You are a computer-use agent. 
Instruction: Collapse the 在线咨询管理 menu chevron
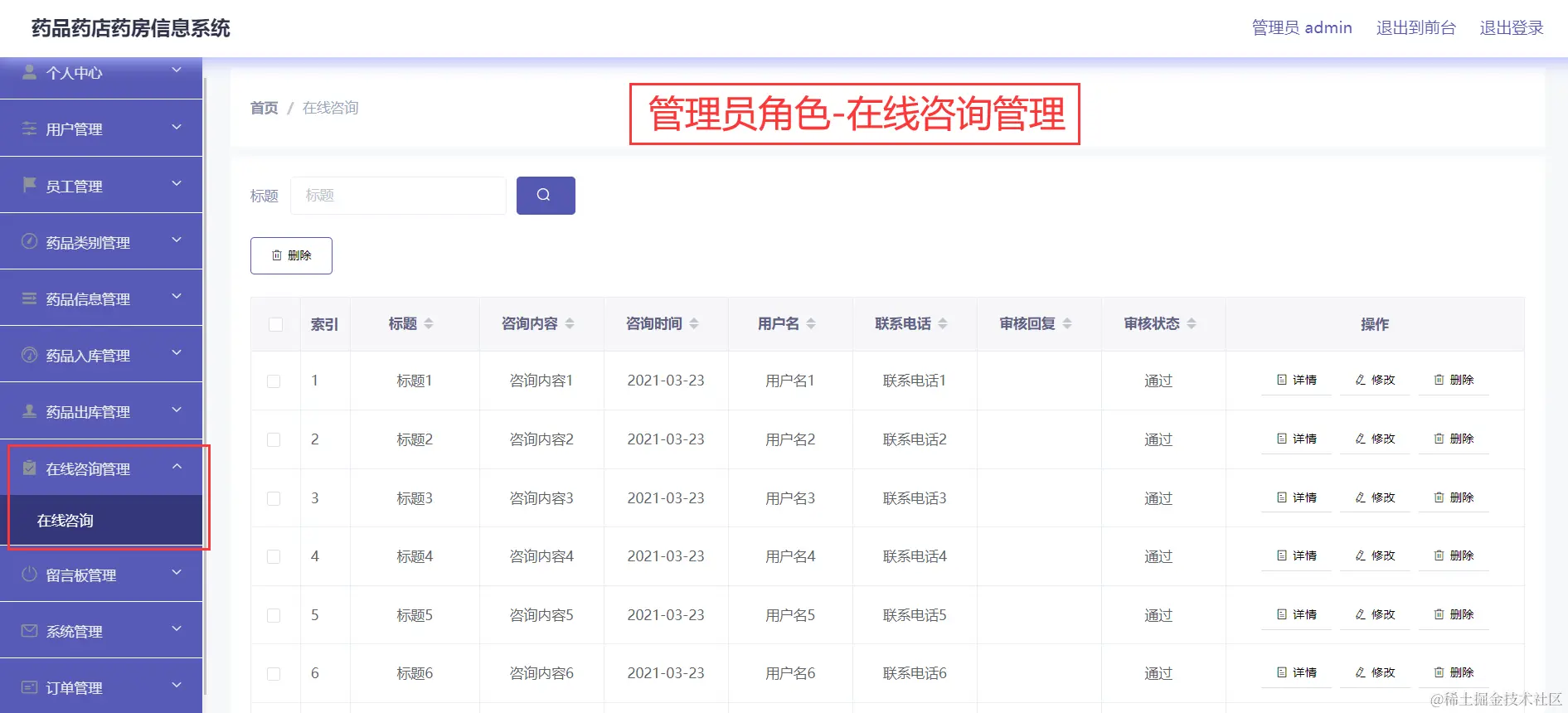pos(177,467)
